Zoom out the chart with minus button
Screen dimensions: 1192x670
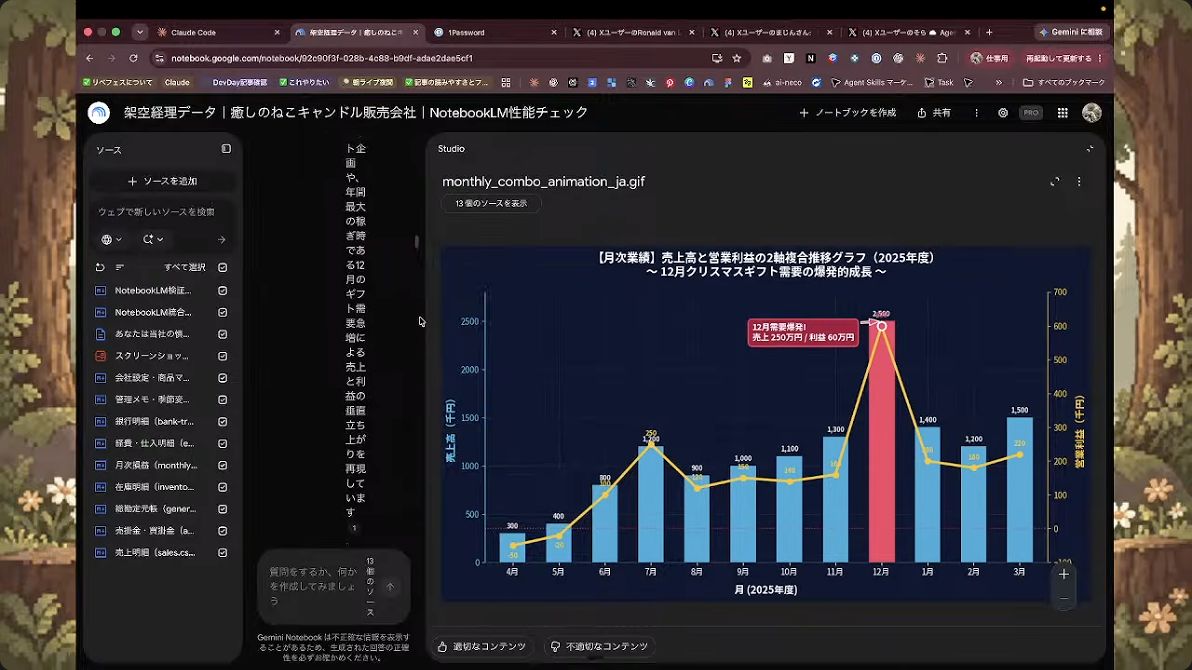point(1064,599)
